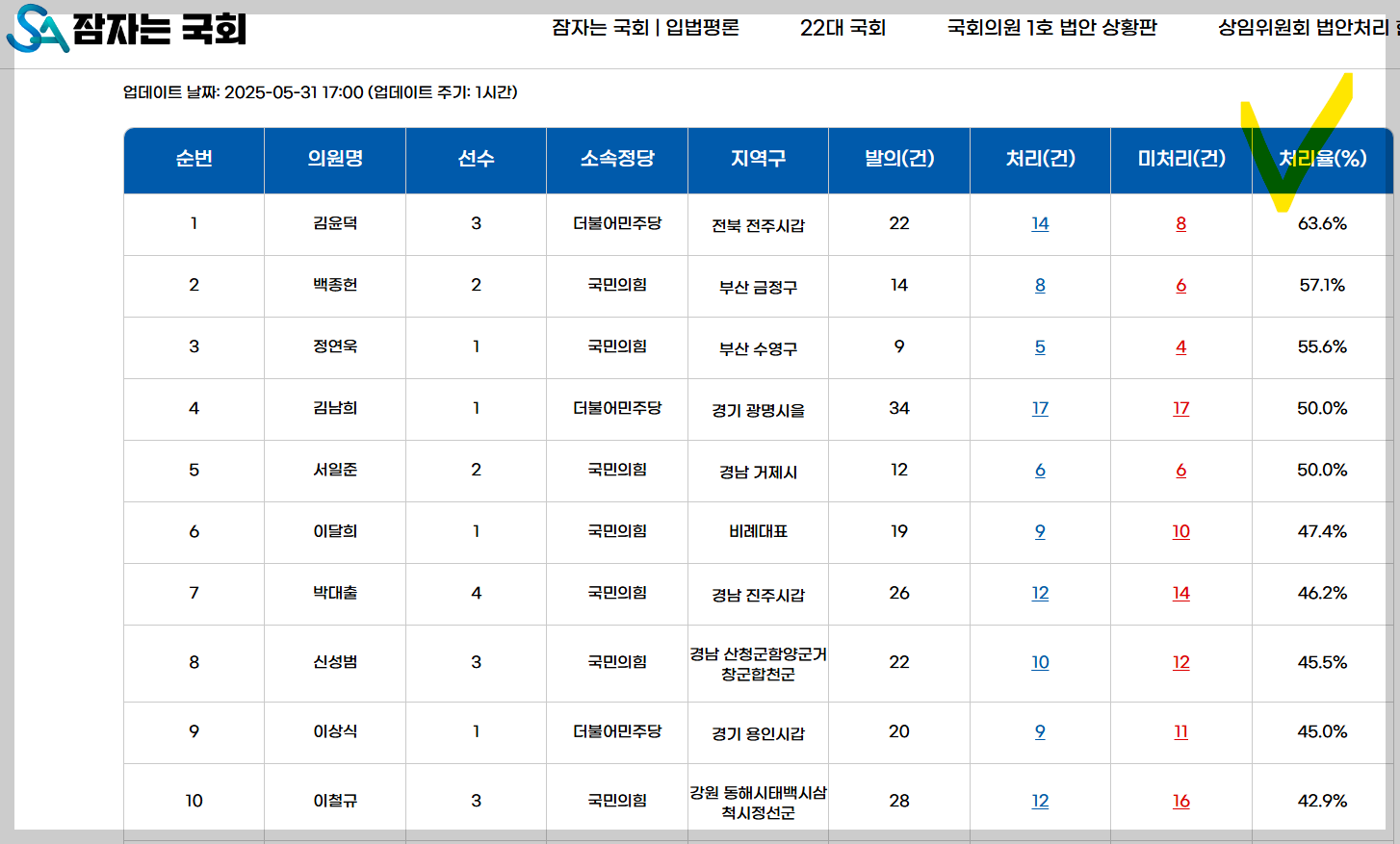Open 이달희's processed bills link 9
Screen dimensions: 1400x844
coord(1040,531)
